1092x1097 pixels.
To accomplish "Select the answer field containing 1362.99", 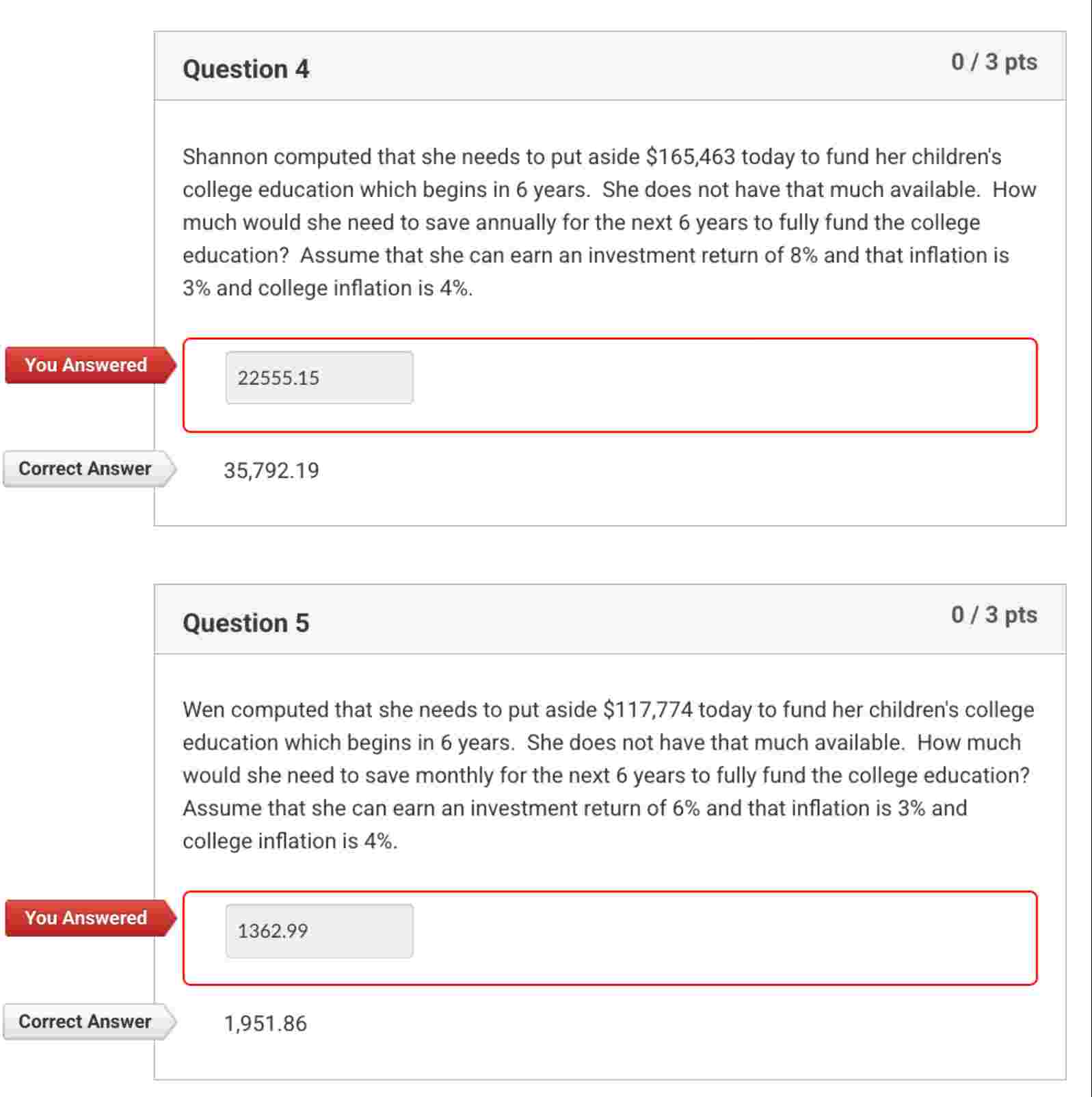I will coord(319,931).
